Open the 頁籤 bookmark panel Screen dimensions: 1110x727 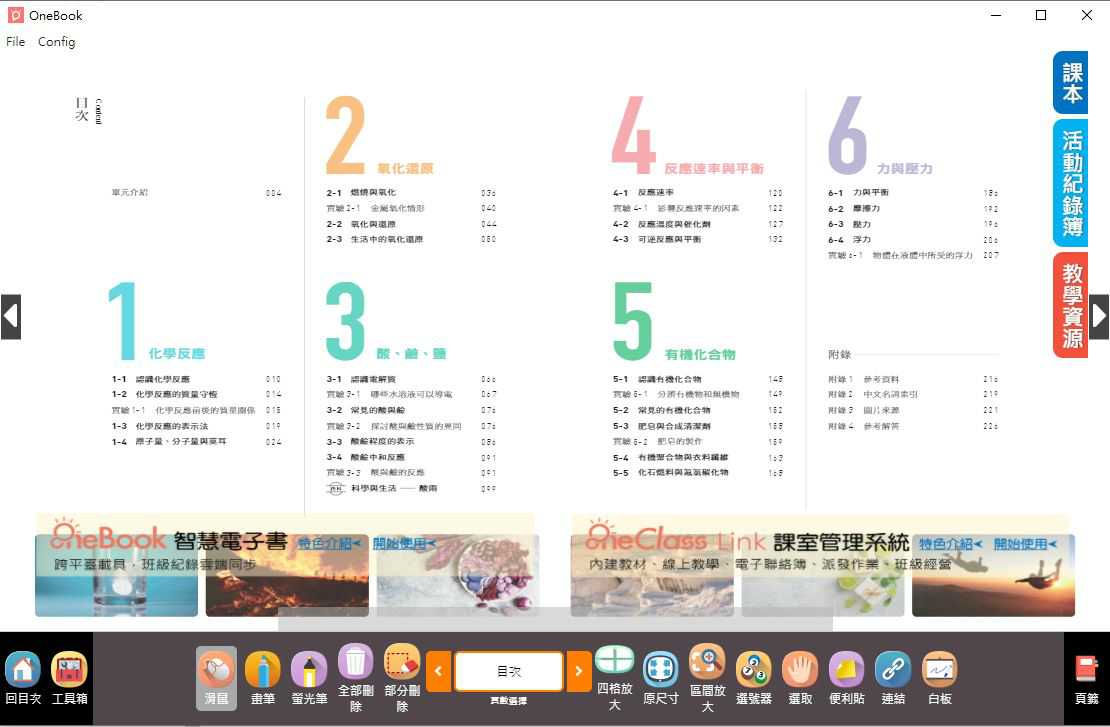1087,678
